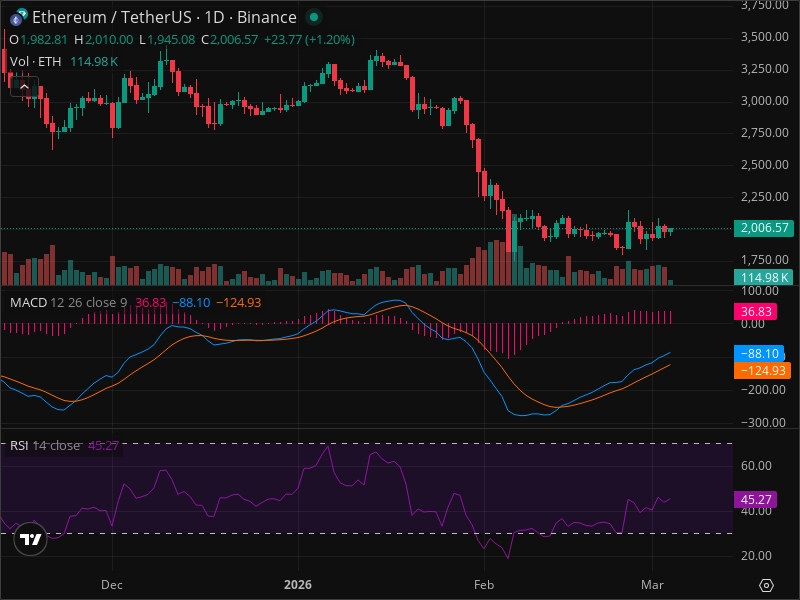800x600 pixels.
Task: Click the -88.10 MACD line axis tag
Action: click(x=759, y=354)
